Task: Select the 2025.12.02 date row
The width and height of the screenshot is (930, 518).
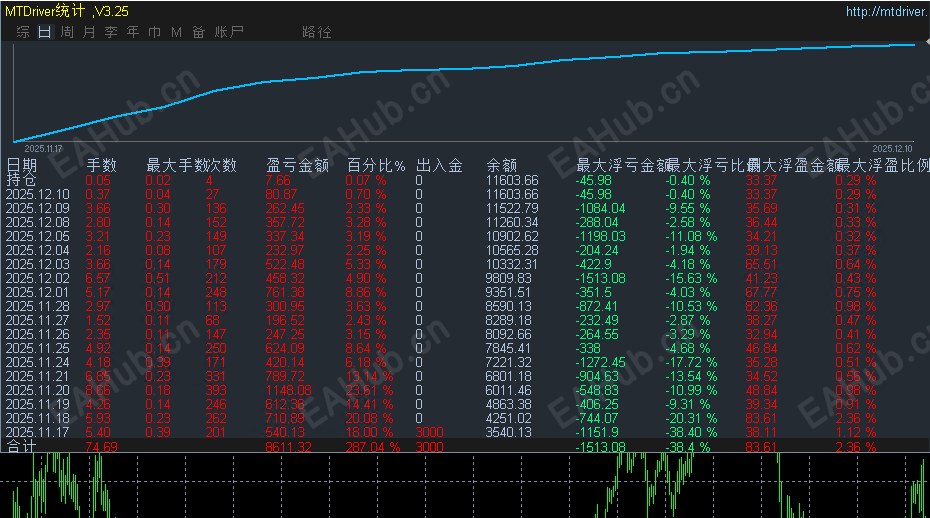Action: pos(37,279)
